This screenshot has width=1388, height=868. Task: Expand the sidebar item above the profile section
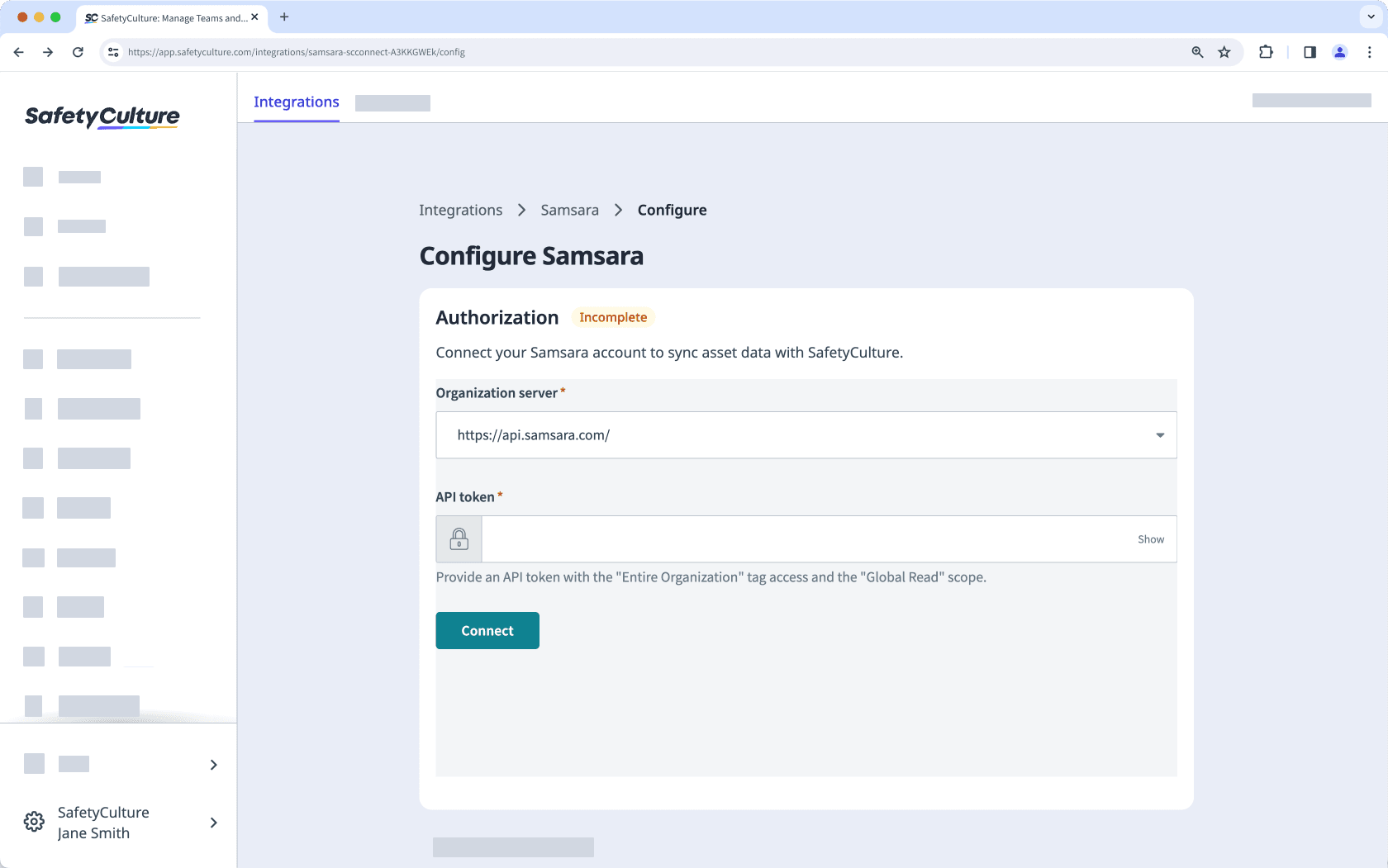pyautogui.click(x=213, y=764)
